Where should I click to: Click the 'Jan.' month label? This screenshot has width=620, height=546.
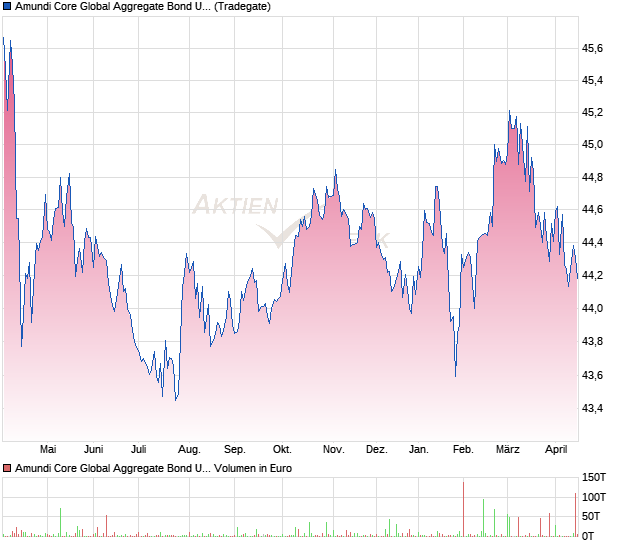coord(418,450)
